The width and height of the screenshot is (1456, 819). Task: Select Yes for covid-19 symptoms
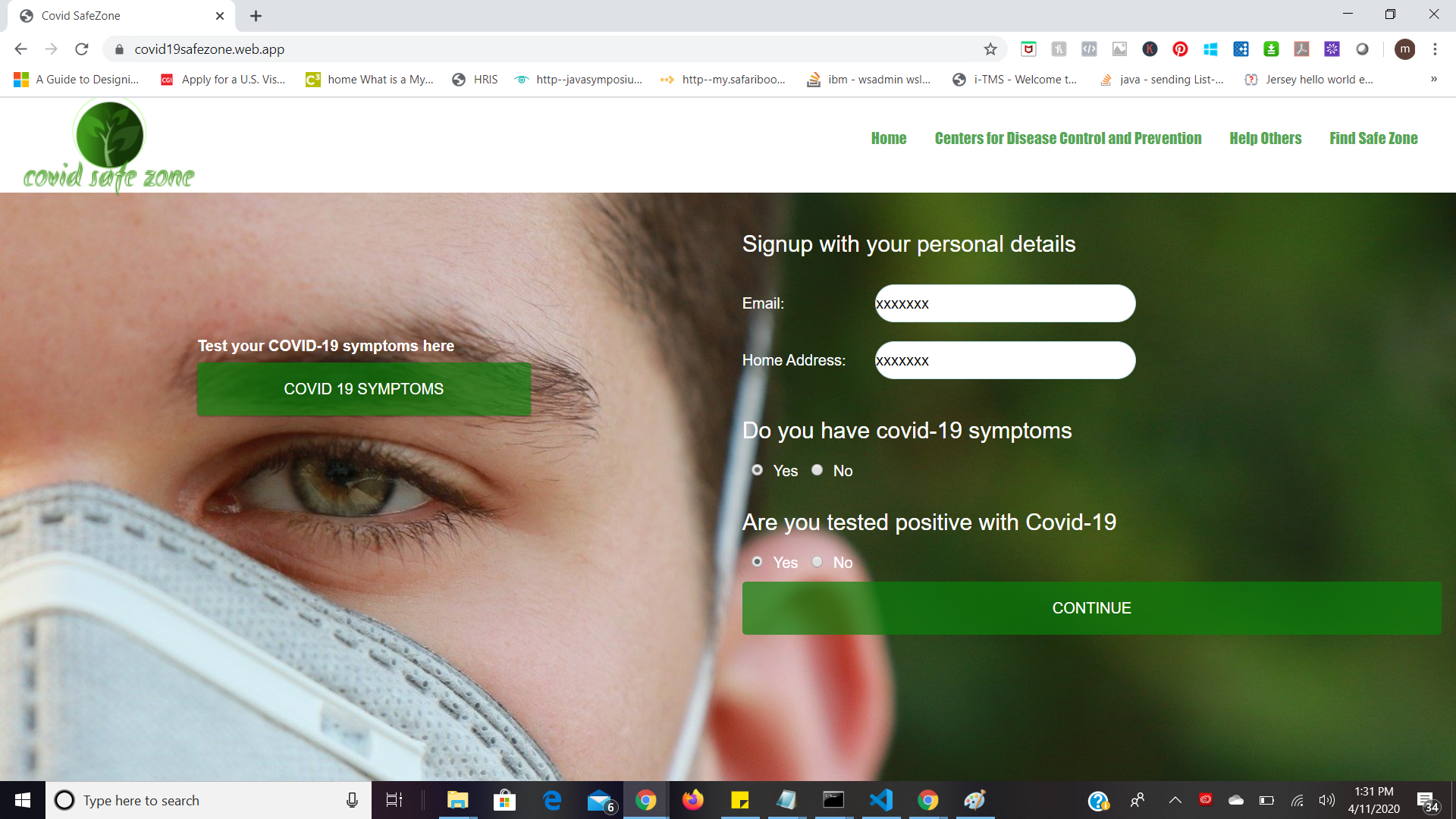pyautogui.click(x=757, y=469)
